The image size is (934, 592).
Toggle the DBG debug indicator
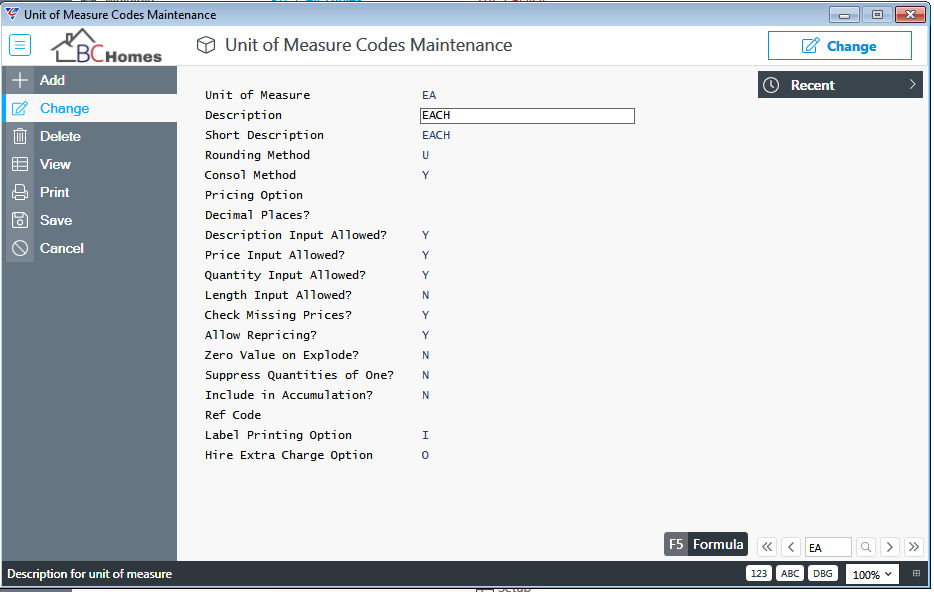[x=823, y=574]
